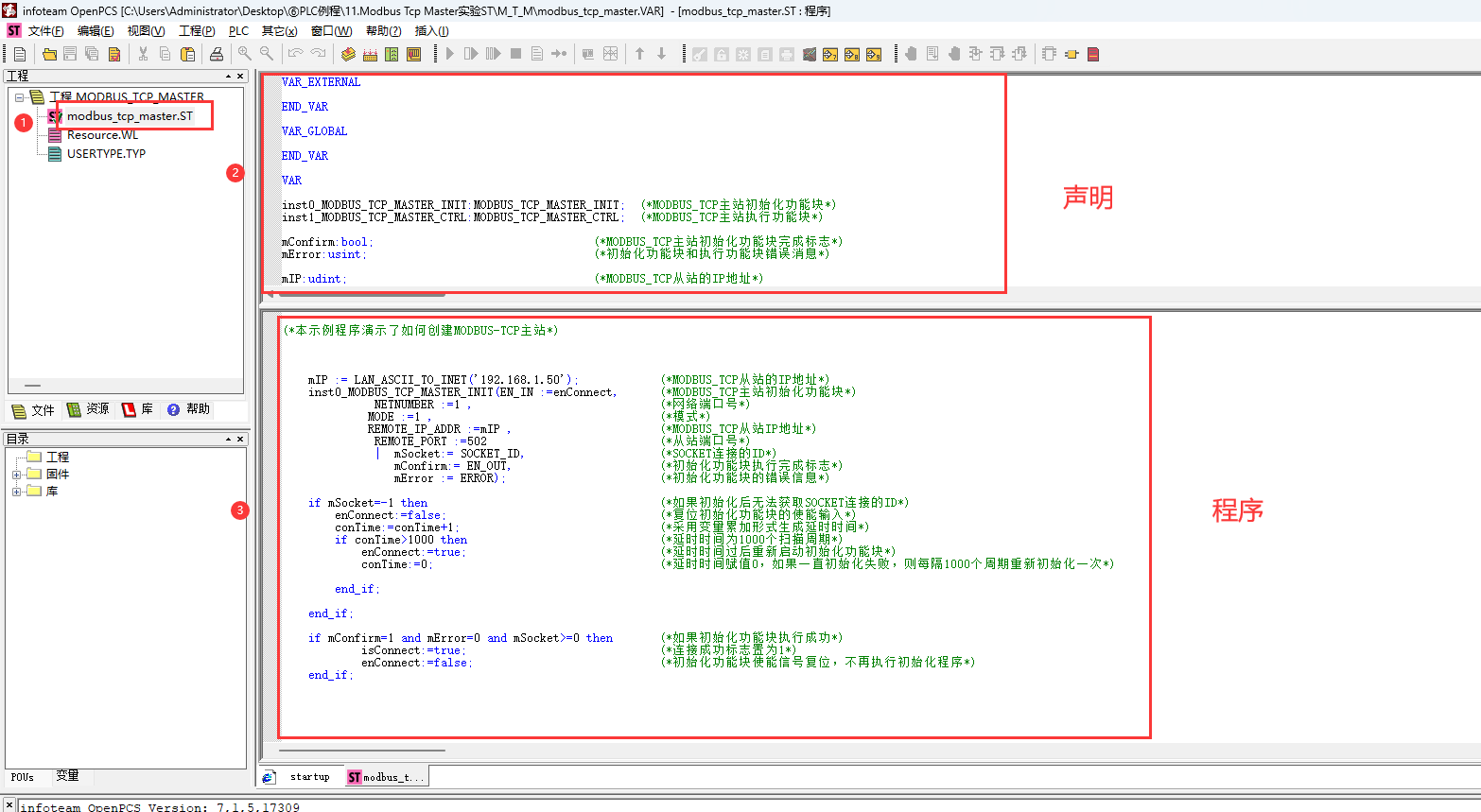The height and width of the screenshot is (812, 1481).
Task: Click the Open folder toolbar icon
Action: click(x=49, y=54)
